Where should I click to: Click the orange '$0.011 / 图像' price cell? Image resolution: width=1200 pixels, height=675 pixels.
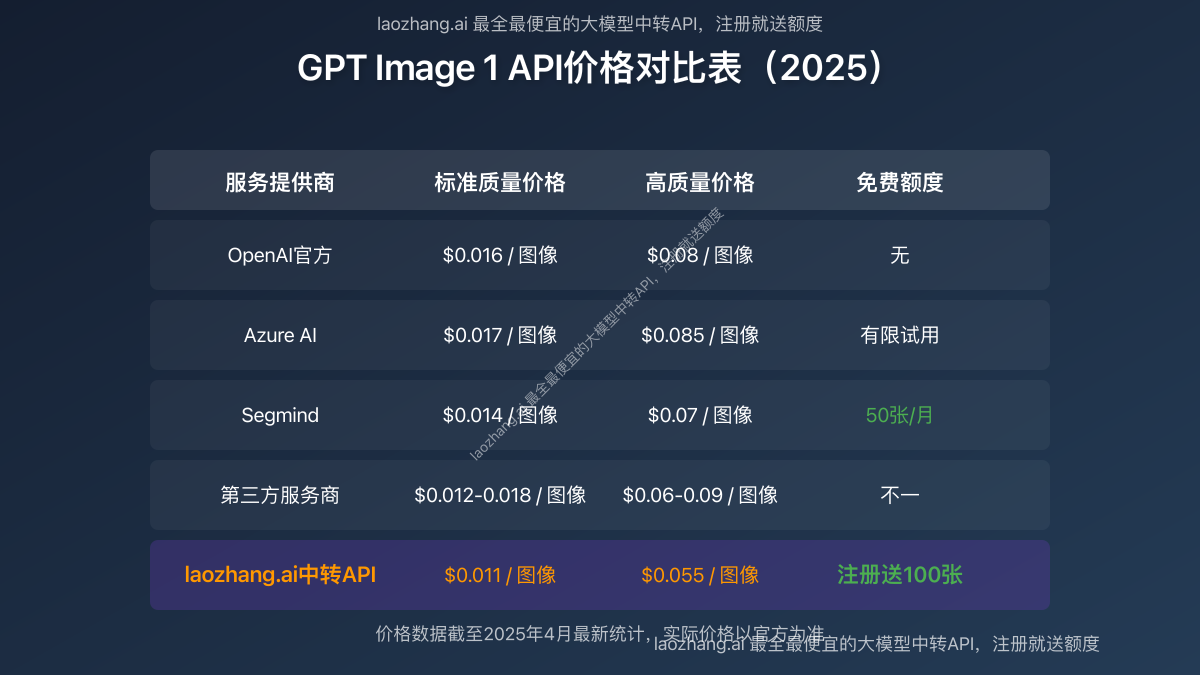pyautogui.click(x=500, y=575)
